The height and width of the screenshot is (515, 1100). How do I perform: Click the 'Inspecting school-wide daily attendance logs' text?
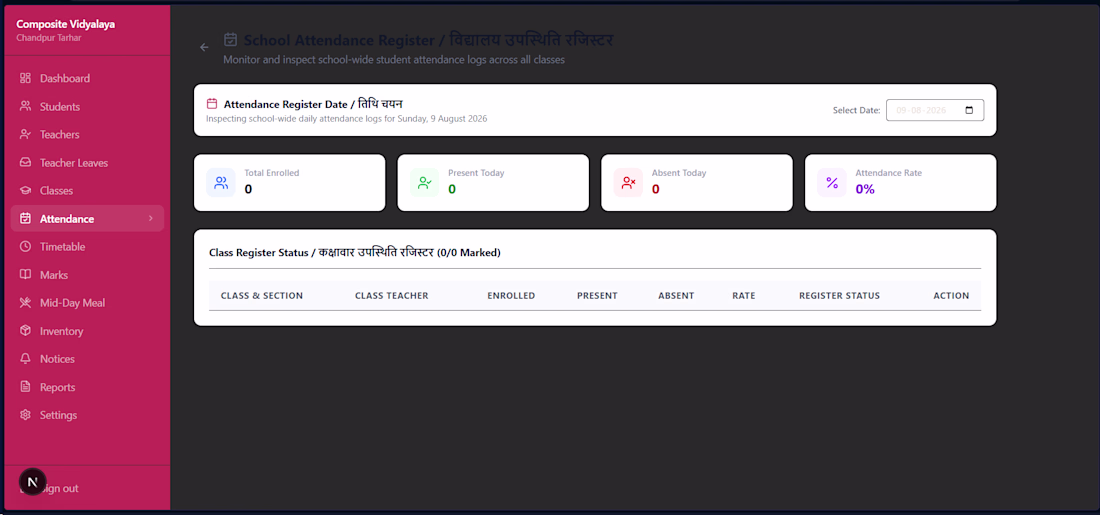pos(347,119)
